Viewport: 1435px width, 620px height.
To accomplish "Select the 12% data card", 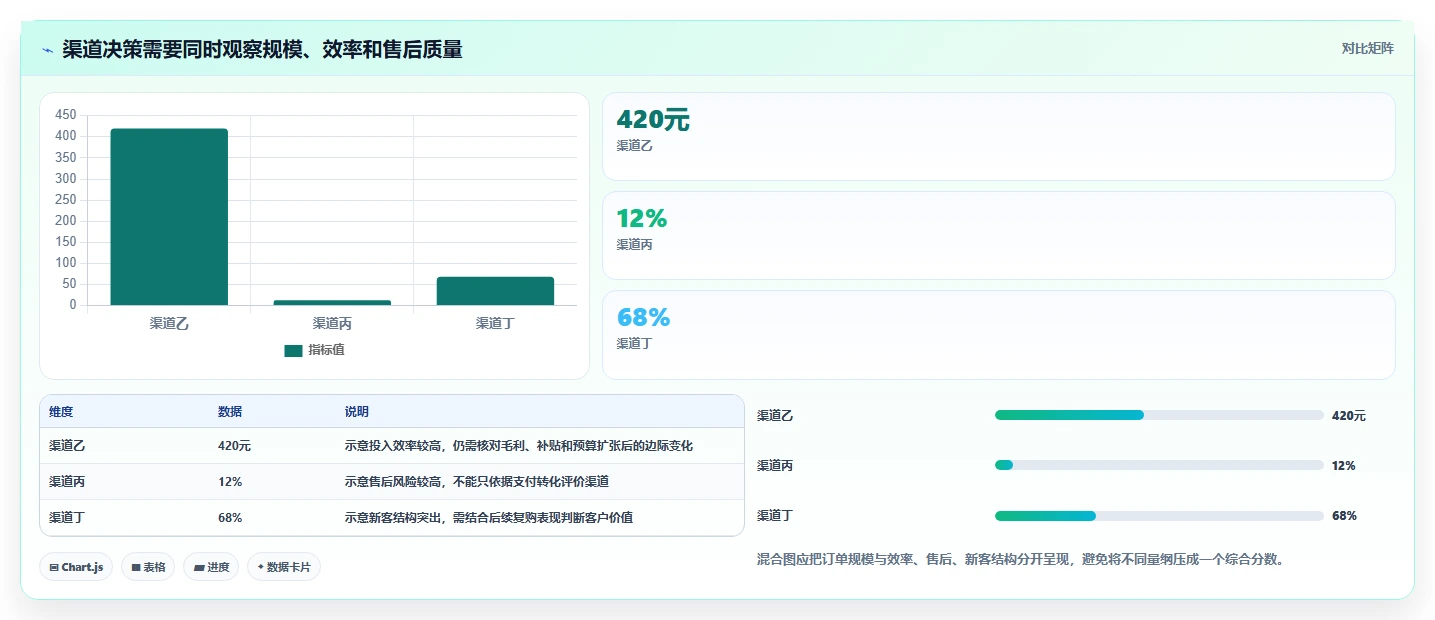I will (998, 235).
